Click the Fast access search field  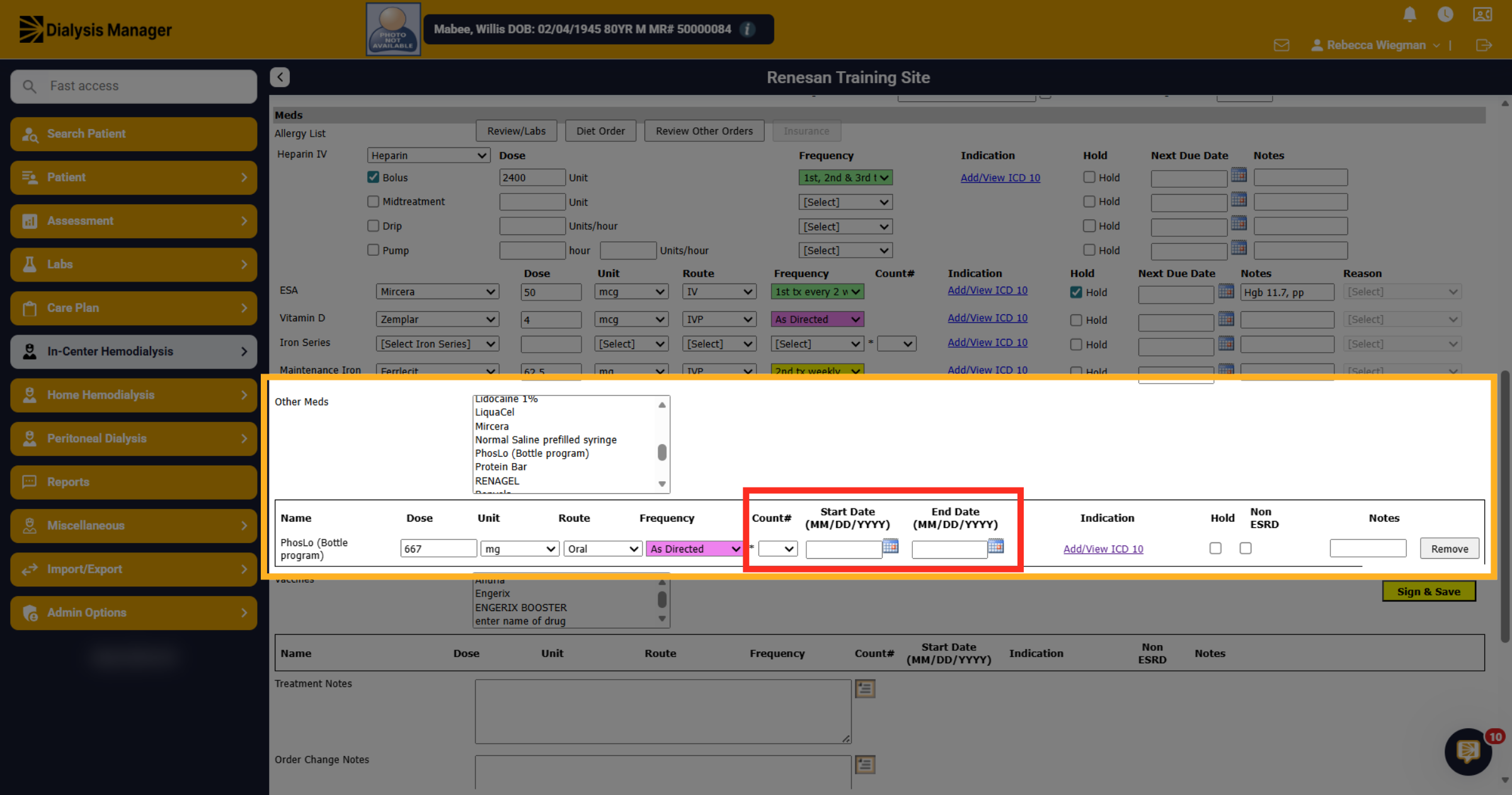(x=134, y=86)
